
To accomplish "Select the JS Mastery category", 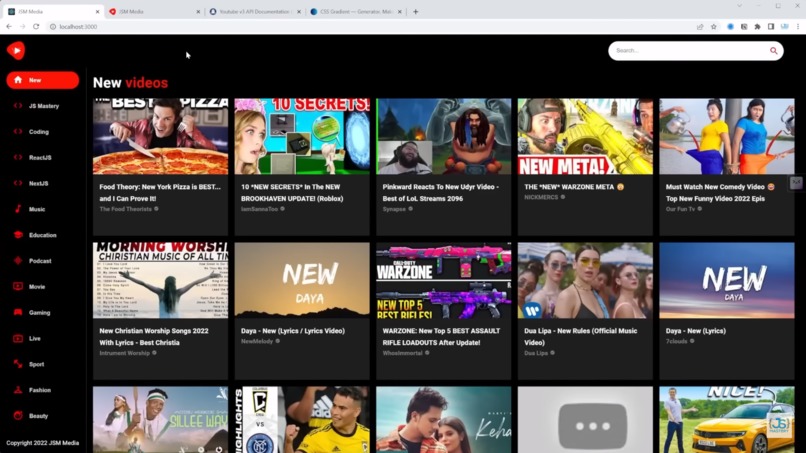I will coord(43,106).
